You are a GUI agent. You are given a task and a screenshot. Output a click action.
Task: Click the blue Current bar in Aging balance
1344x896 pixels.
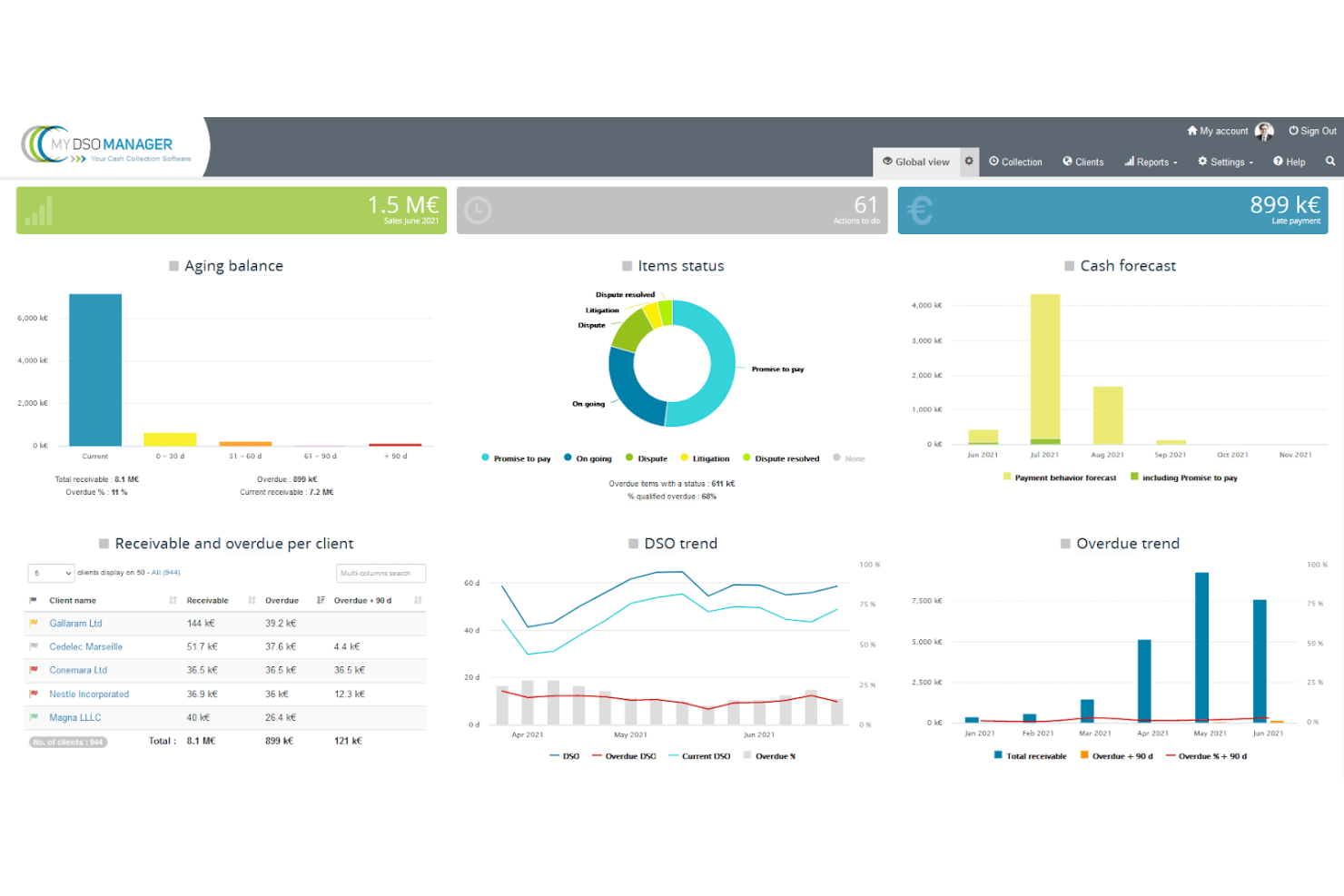95,369
